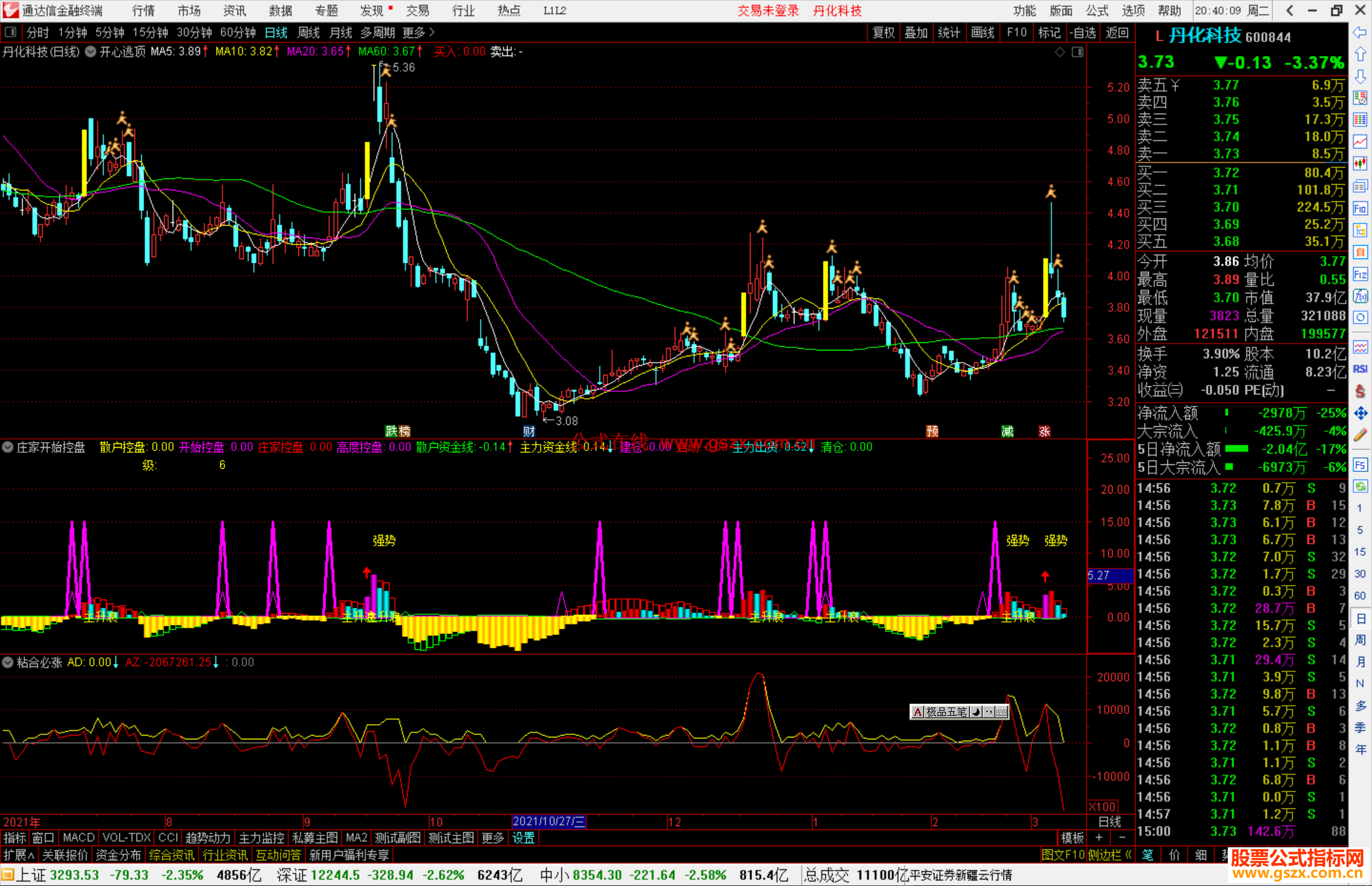Switch to 1-minute period in right sidebar
1372x886 pixels.
pos(1359,508)
